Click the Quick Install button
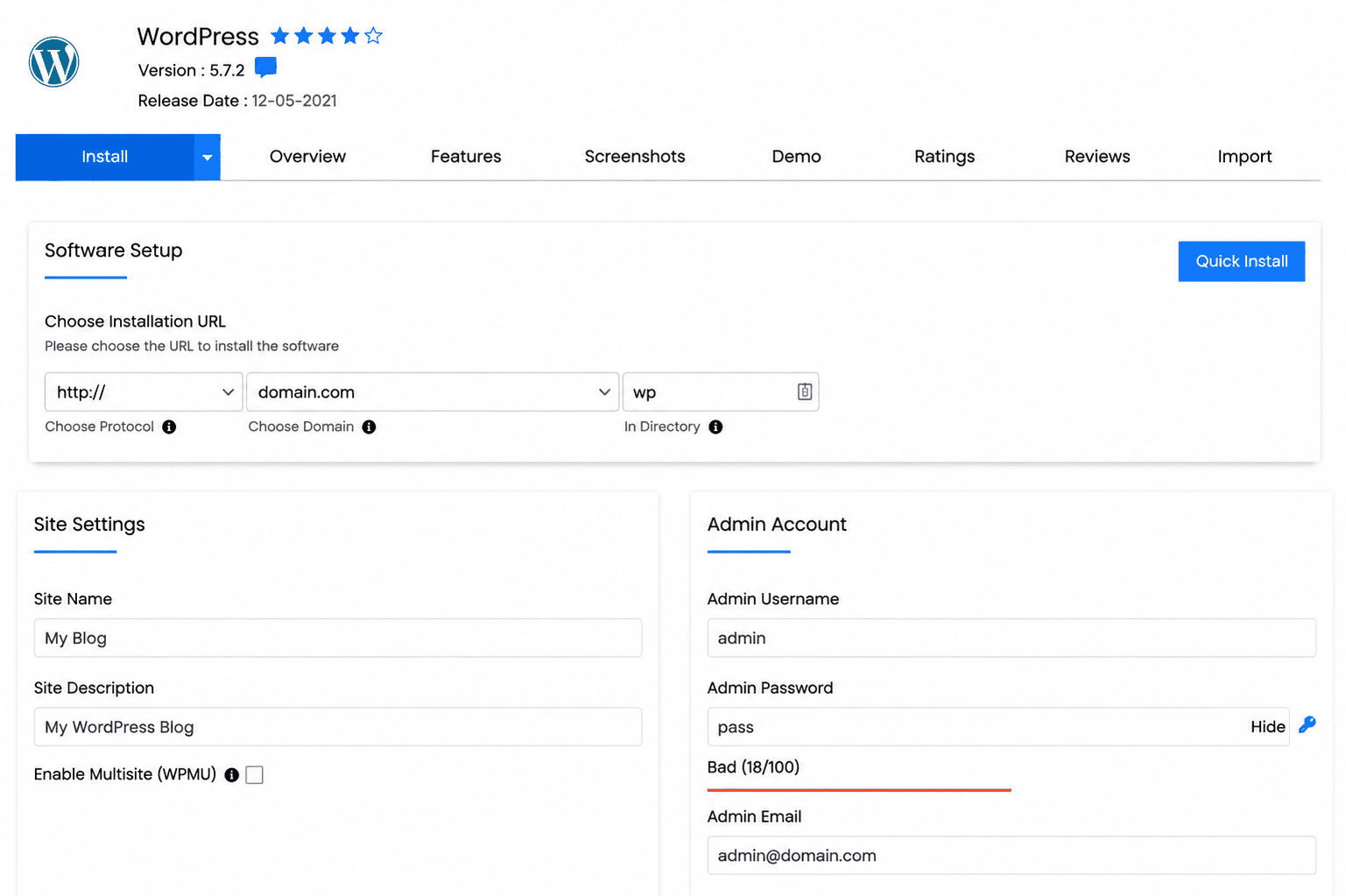 point(1241,261)
